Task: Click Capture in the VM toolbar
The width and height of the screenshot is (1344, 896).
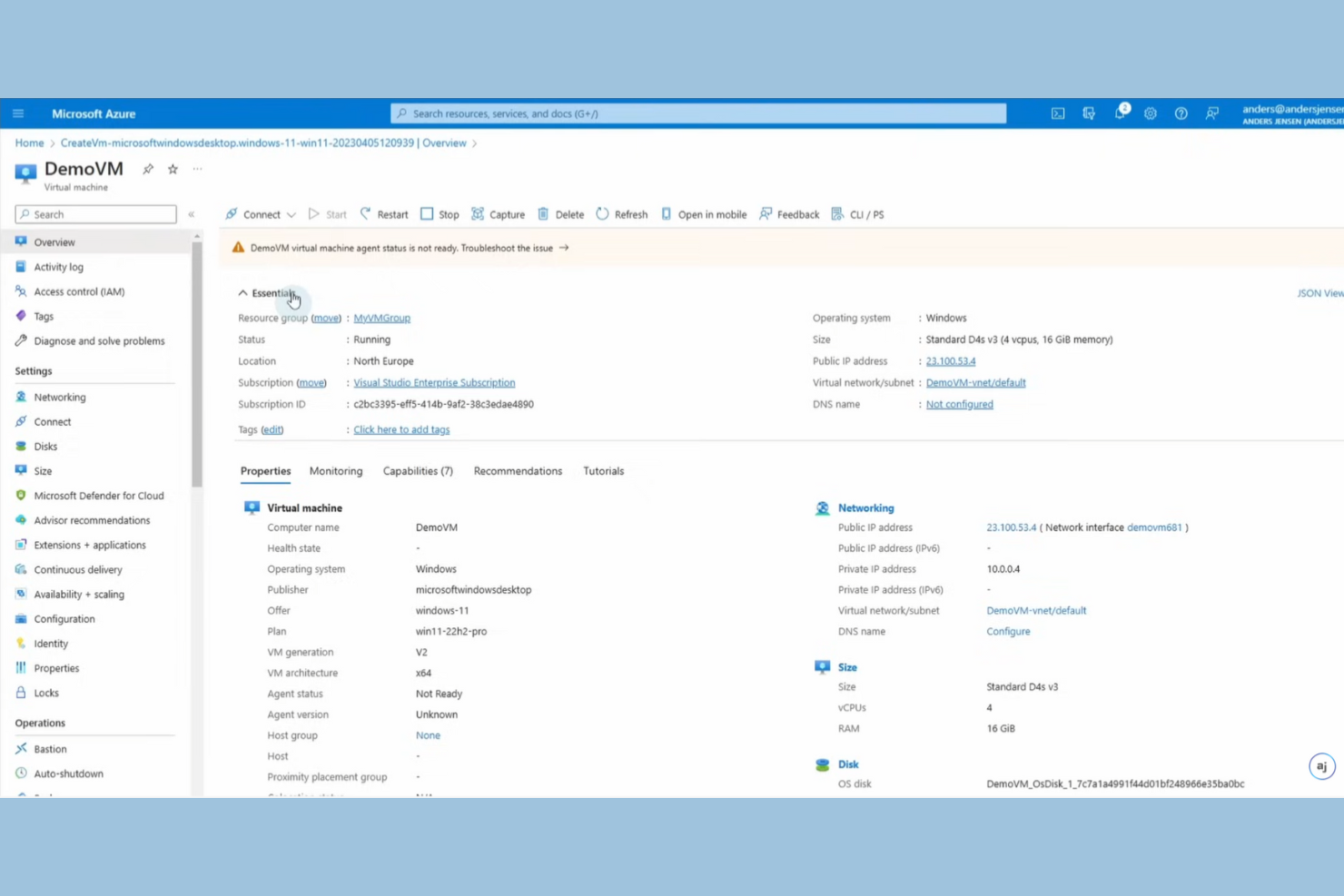Action: pos(498,214)
